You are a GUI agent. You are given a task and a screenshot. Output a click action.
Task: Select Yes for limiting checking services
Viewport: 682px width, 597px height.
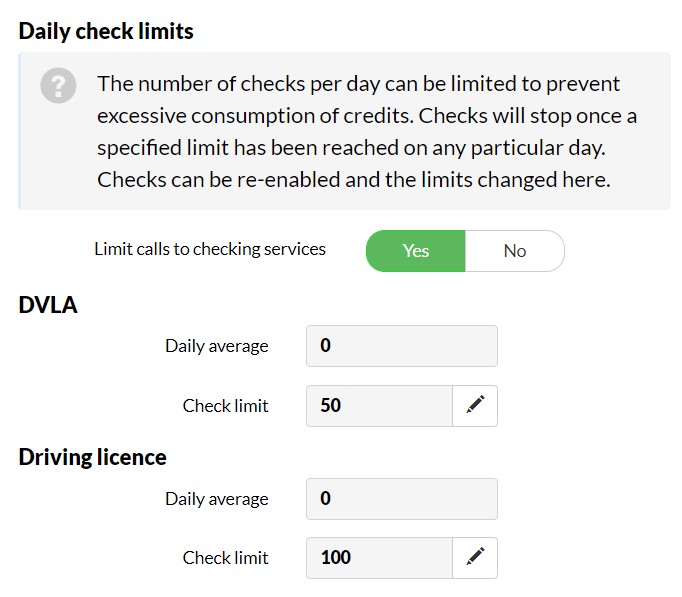coord(416,251)
